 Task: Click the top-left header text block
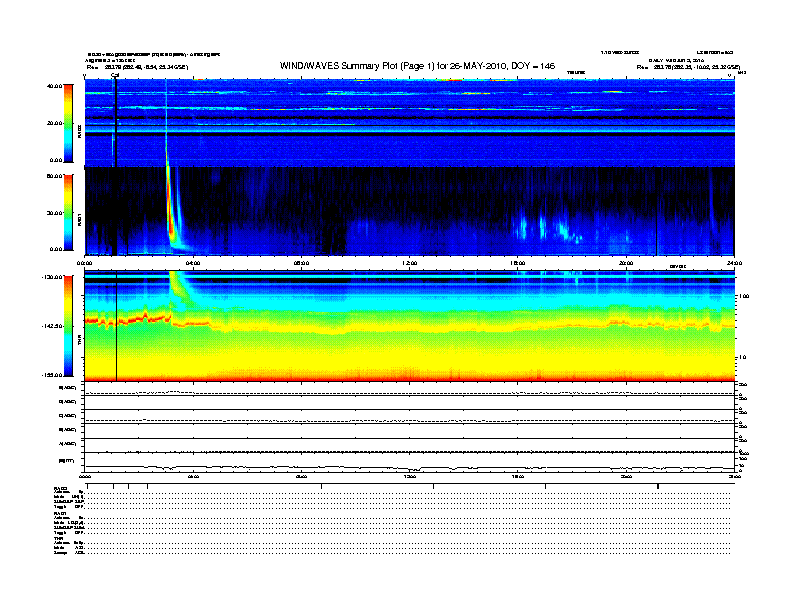(153, 60)
